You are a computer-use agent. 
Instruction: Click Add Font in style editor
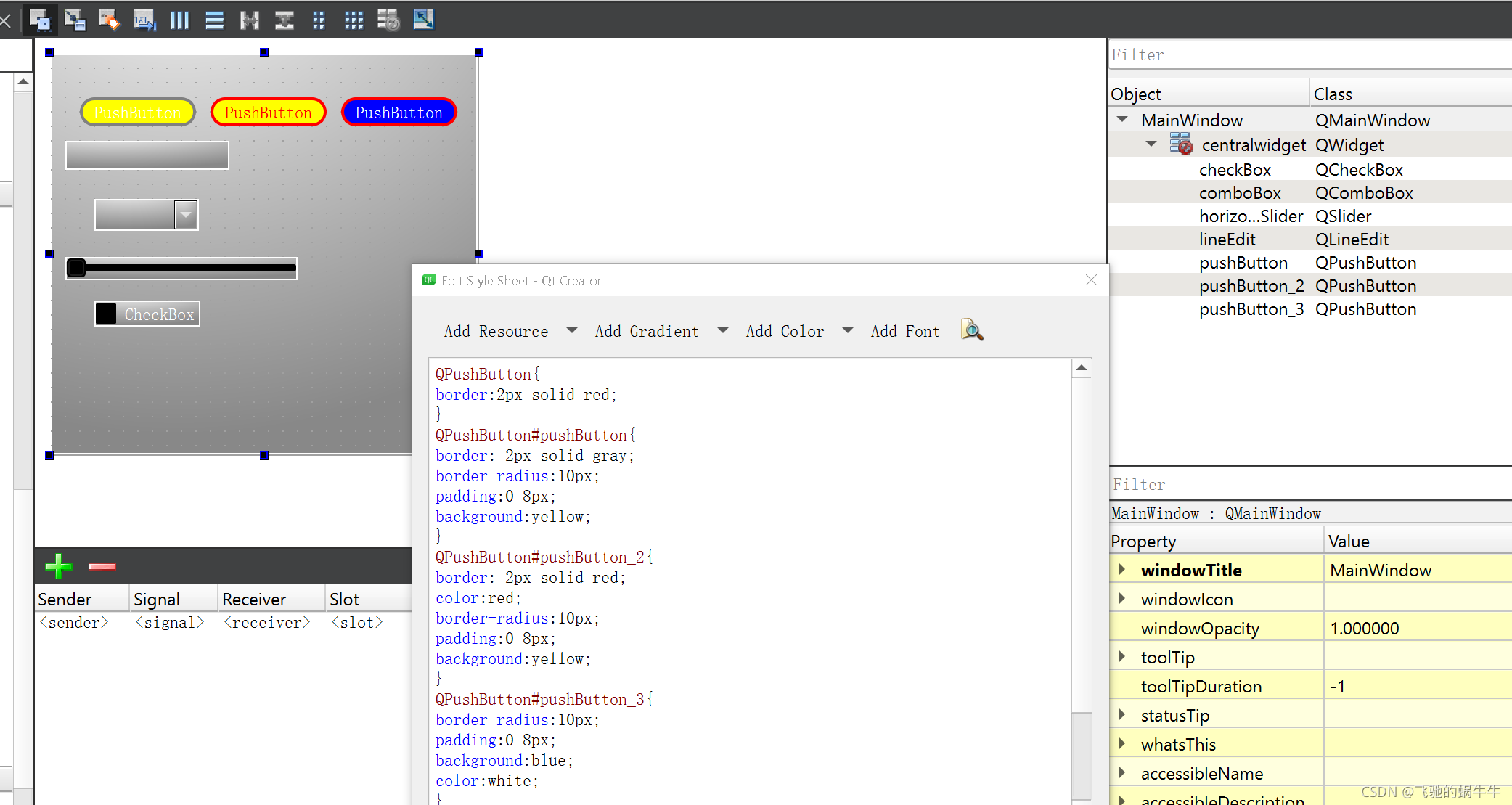coord(904,331)
